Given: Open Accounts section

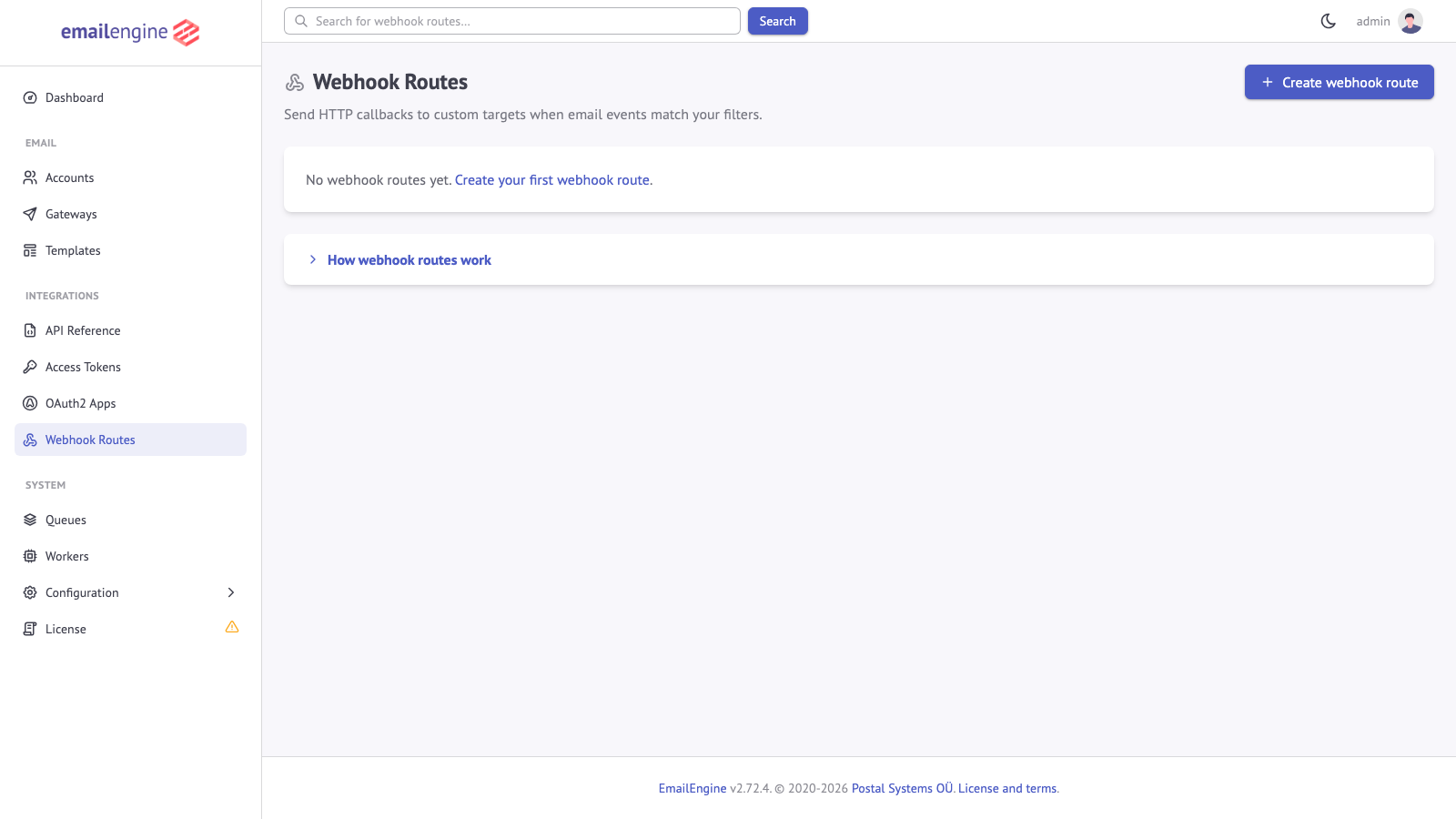Looking at the screenshot, I should 130,177.
